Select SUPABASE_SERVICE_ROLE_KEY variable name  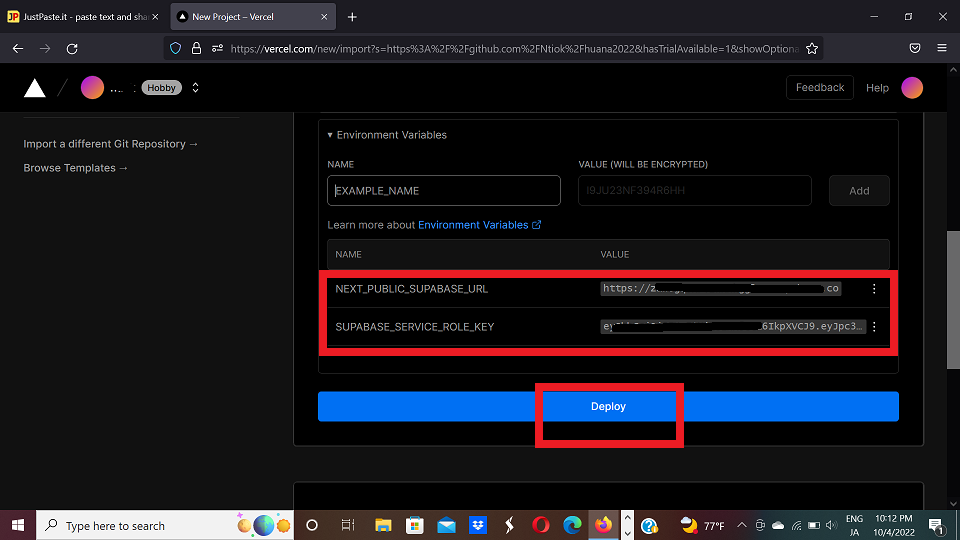tap(414, 326)
